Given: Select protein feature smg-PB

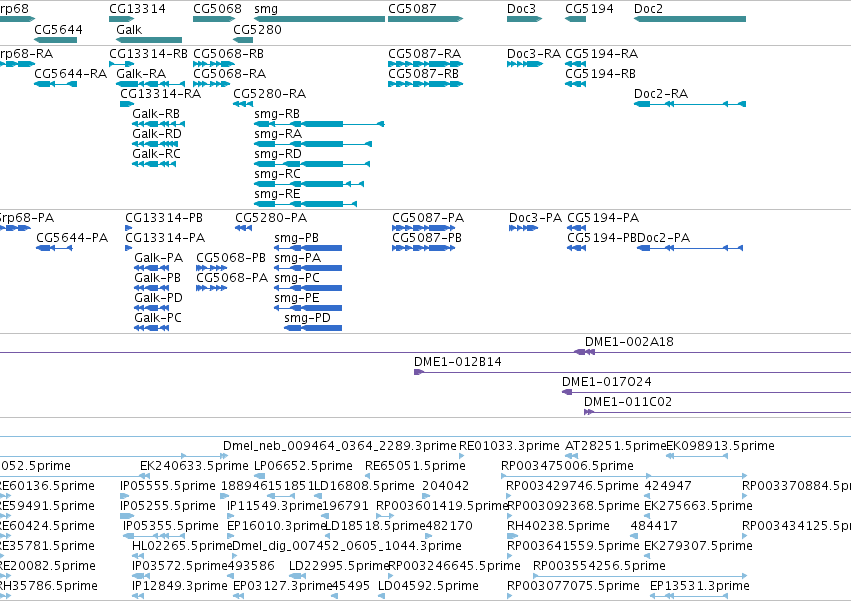Looking at the screenshot, I should point(308,248).
